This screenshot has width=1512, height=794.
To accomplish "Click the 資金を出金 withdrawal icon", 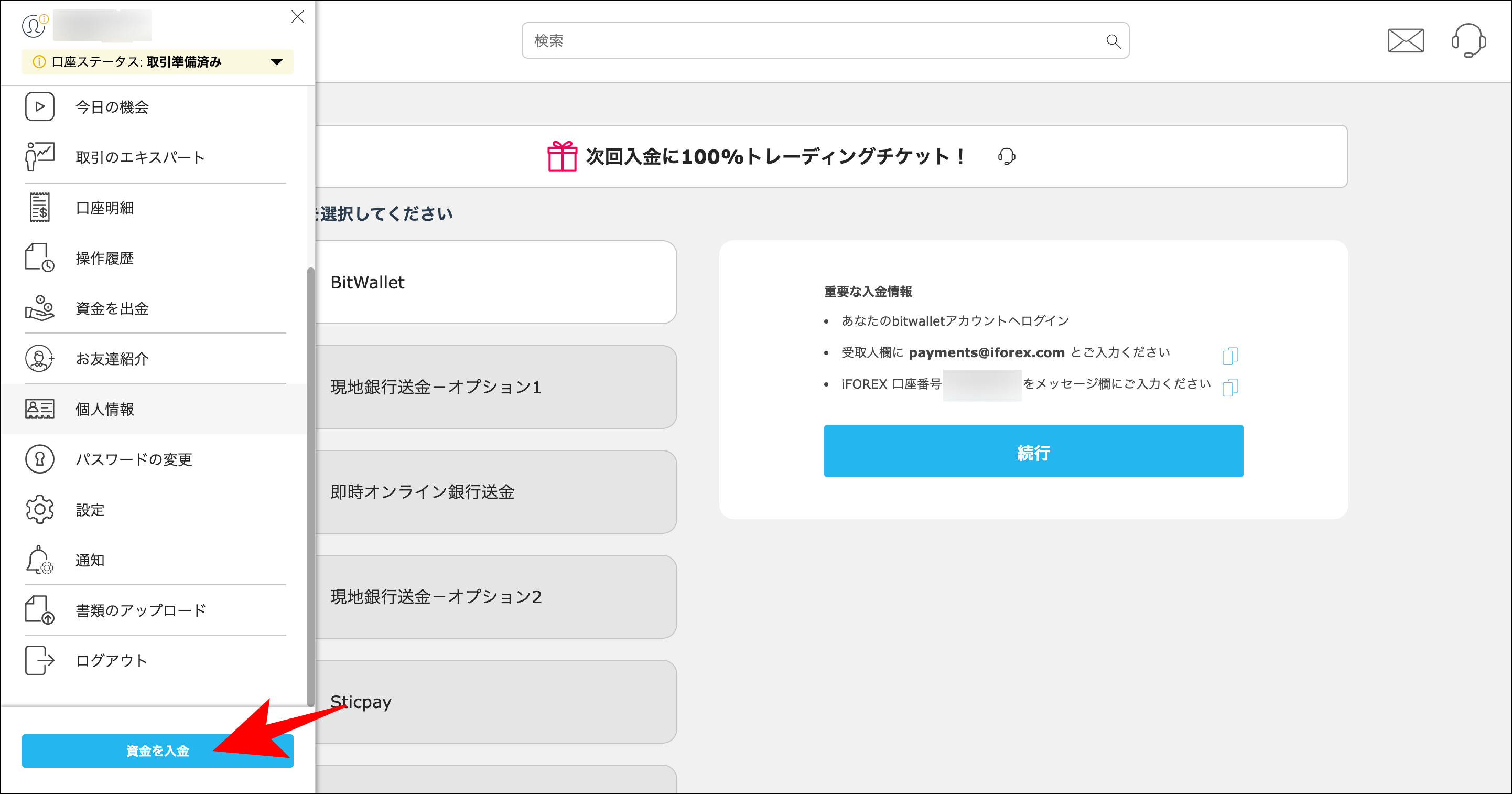I will point(39,308).
